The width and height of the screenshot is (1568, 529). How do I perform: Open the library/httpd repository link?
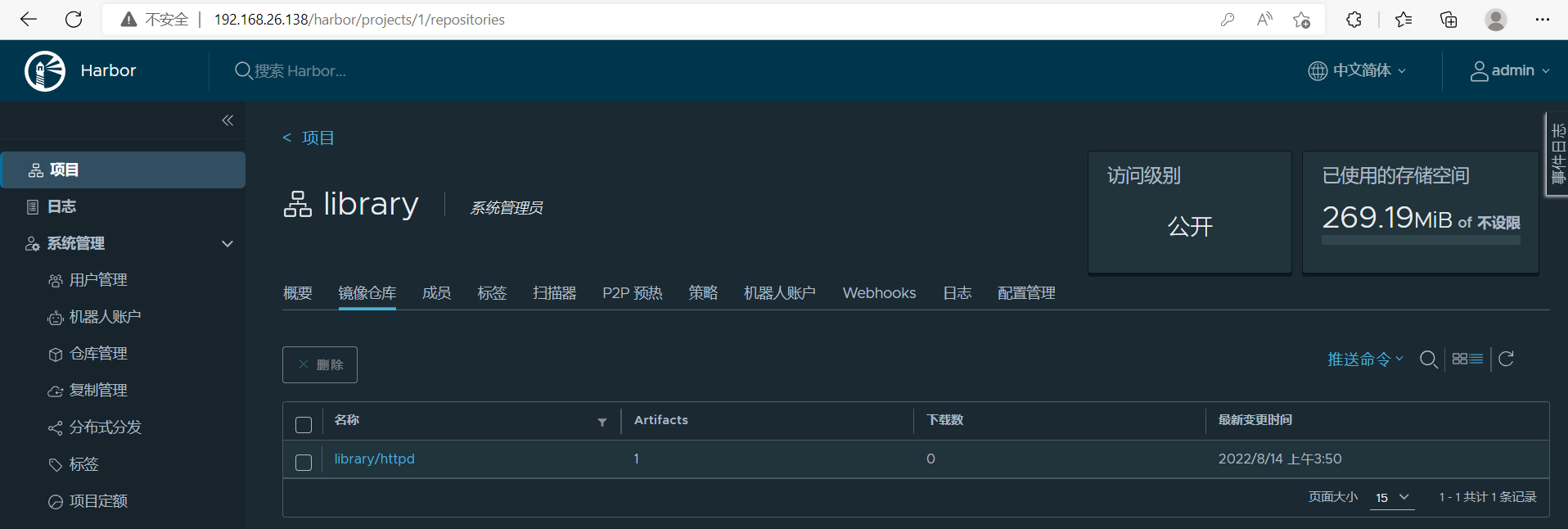pyautogui.click(x=375, y=459)
